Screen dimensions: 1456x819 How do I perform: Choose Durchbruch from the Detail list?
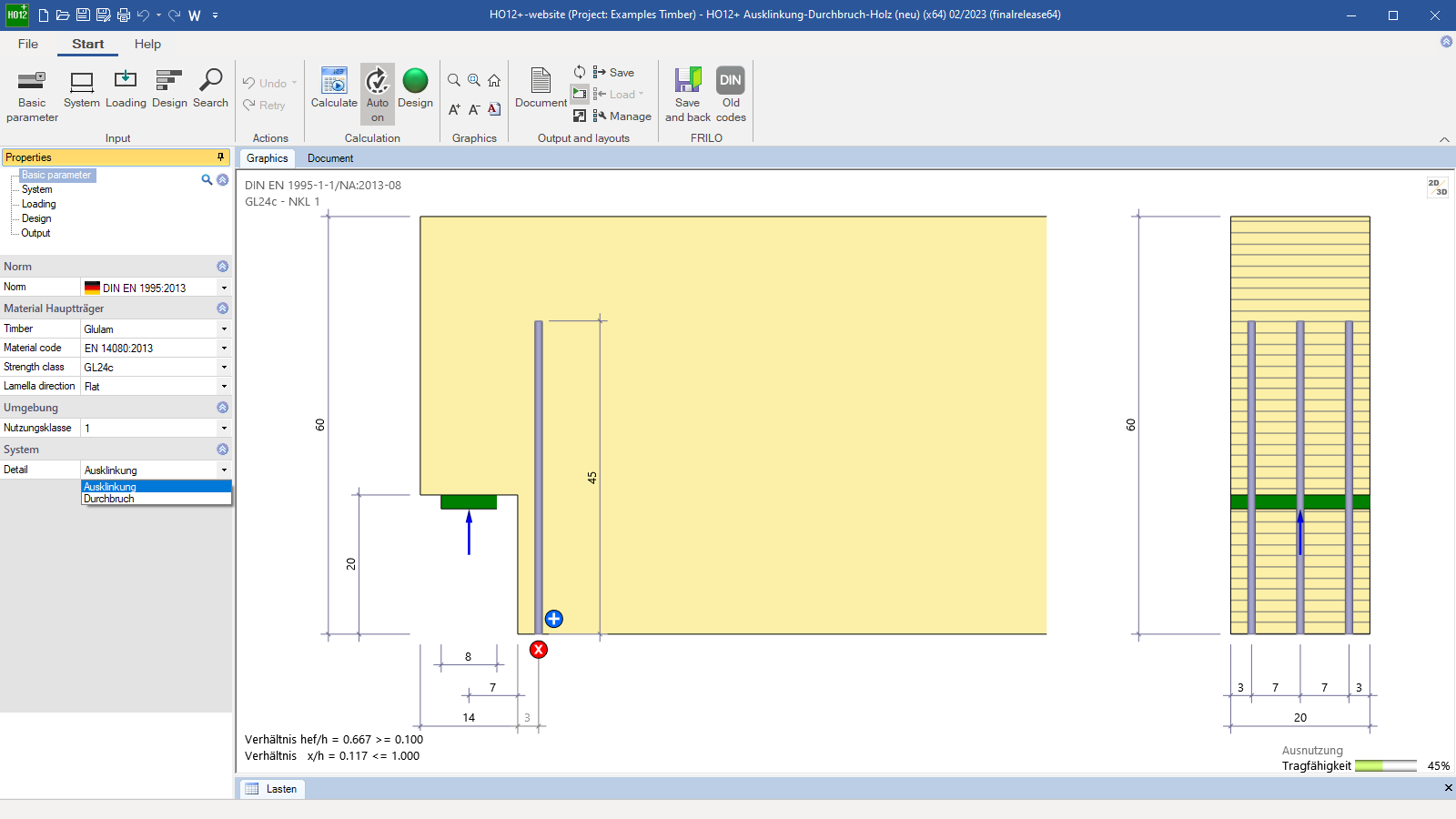click(157, 499)
